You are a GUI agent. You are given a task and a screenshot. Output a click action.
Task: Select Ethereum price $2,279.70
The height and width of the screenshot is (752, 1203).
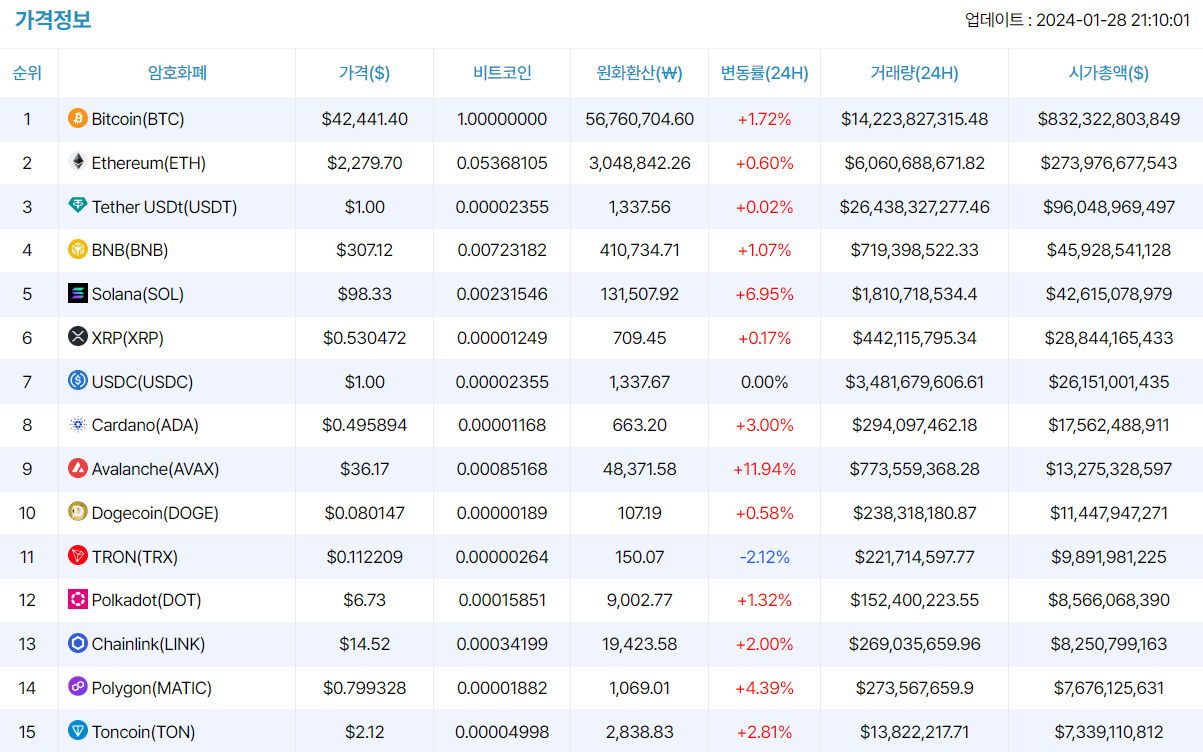coord(365,163)
